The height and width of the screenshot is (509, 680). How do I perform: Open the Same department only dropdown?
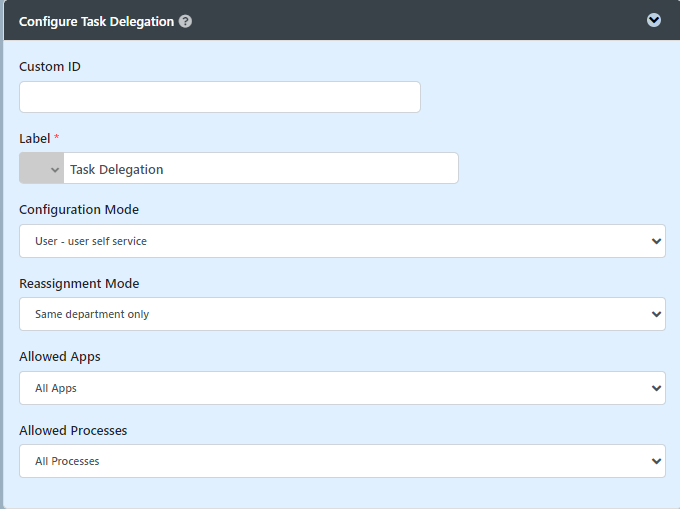(342, 314)
